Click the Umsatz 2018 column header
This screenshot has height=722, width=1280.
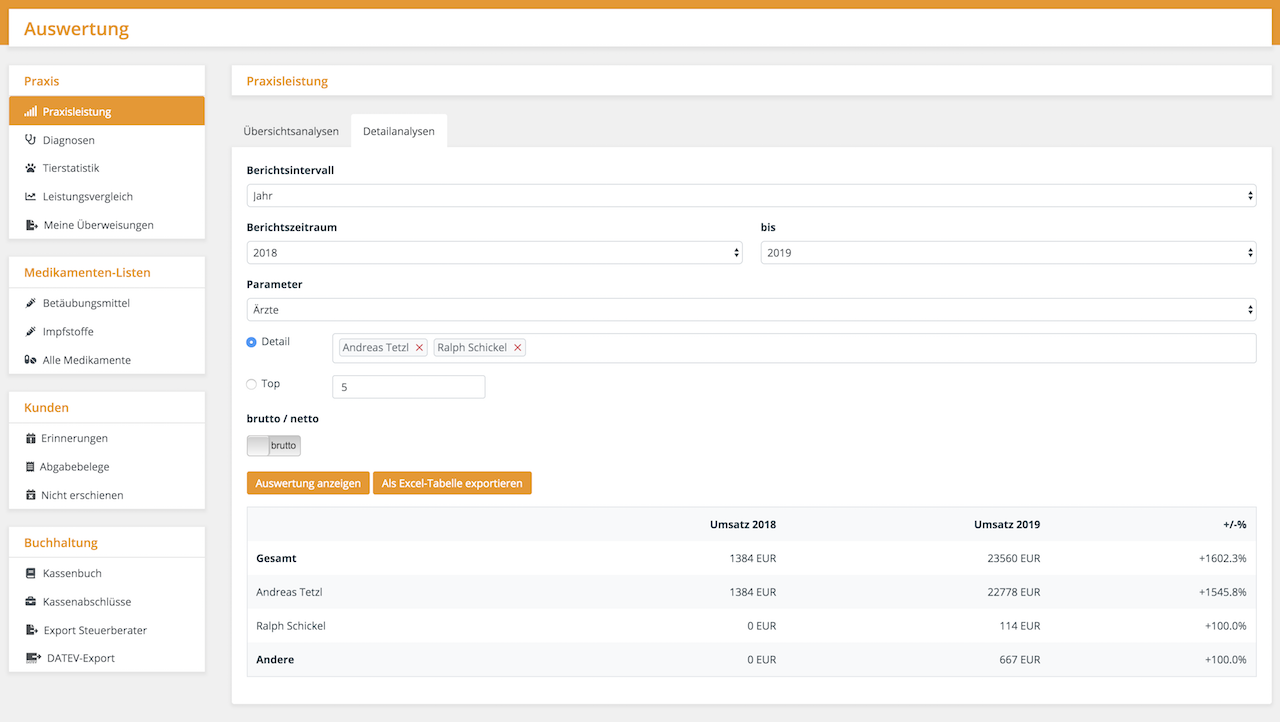pos(743,524)
